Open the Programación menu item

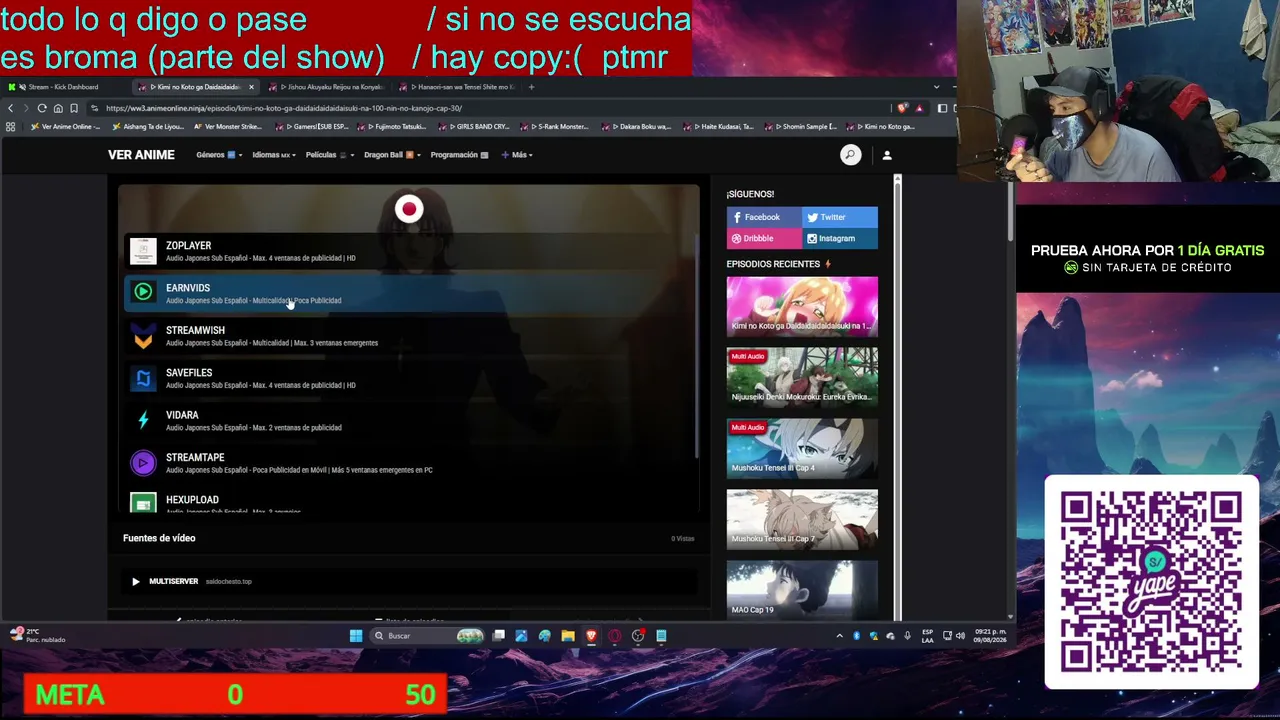(459, 155)
